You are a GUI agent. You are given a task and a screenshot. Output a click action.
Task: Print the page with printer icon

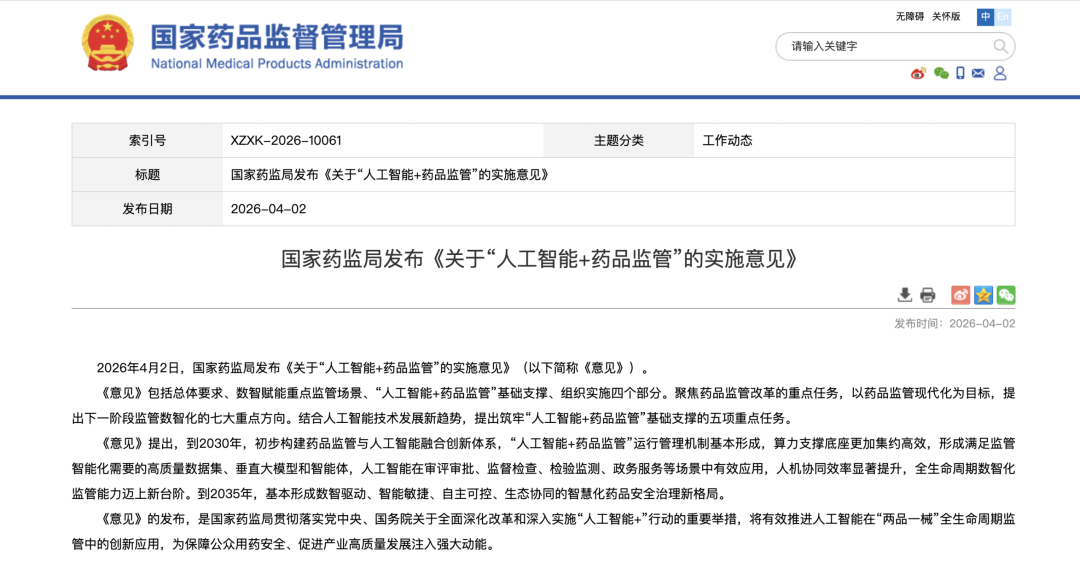[x=928, y=295]
